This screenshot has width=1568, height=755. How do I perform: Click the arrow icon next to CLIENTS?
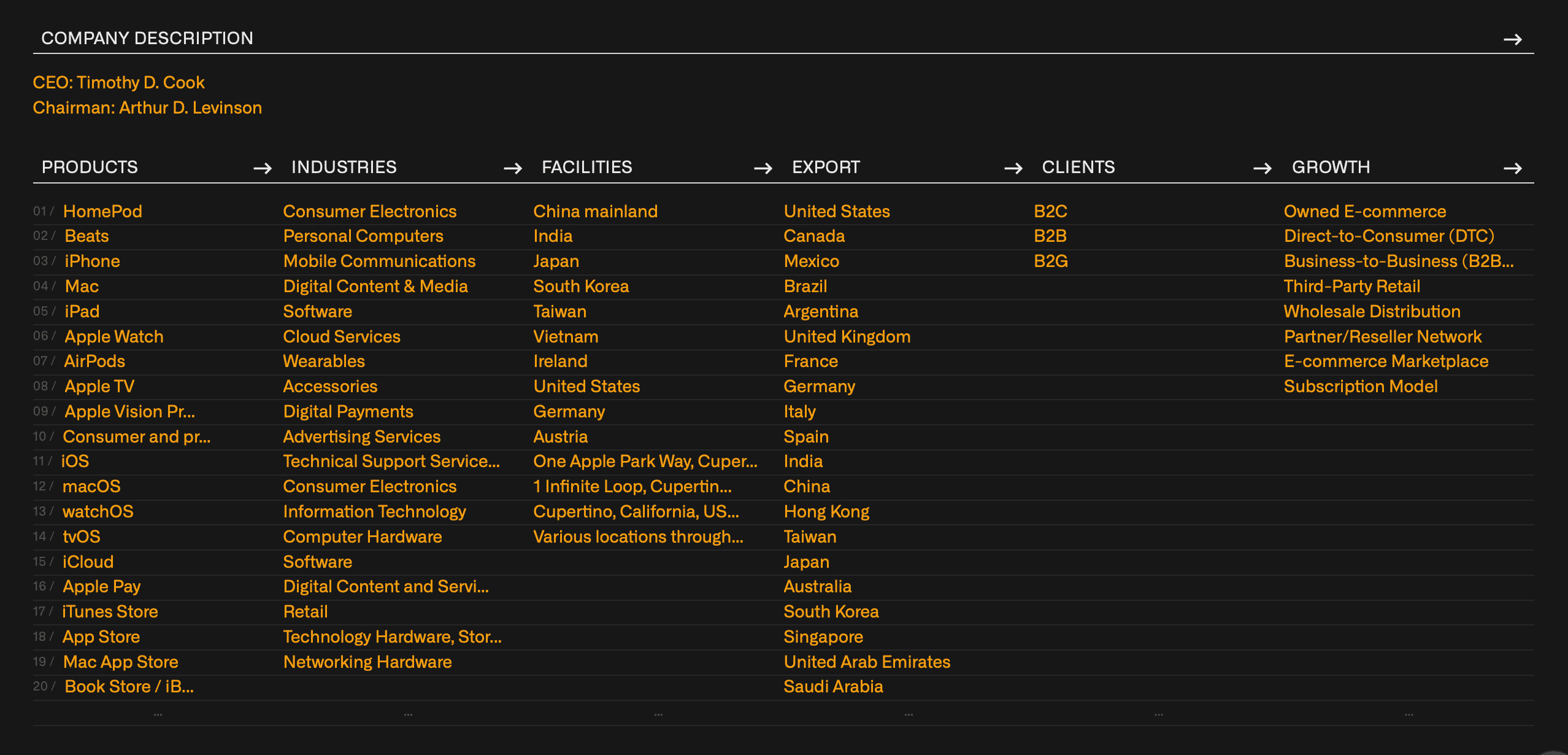(1263, 167)
